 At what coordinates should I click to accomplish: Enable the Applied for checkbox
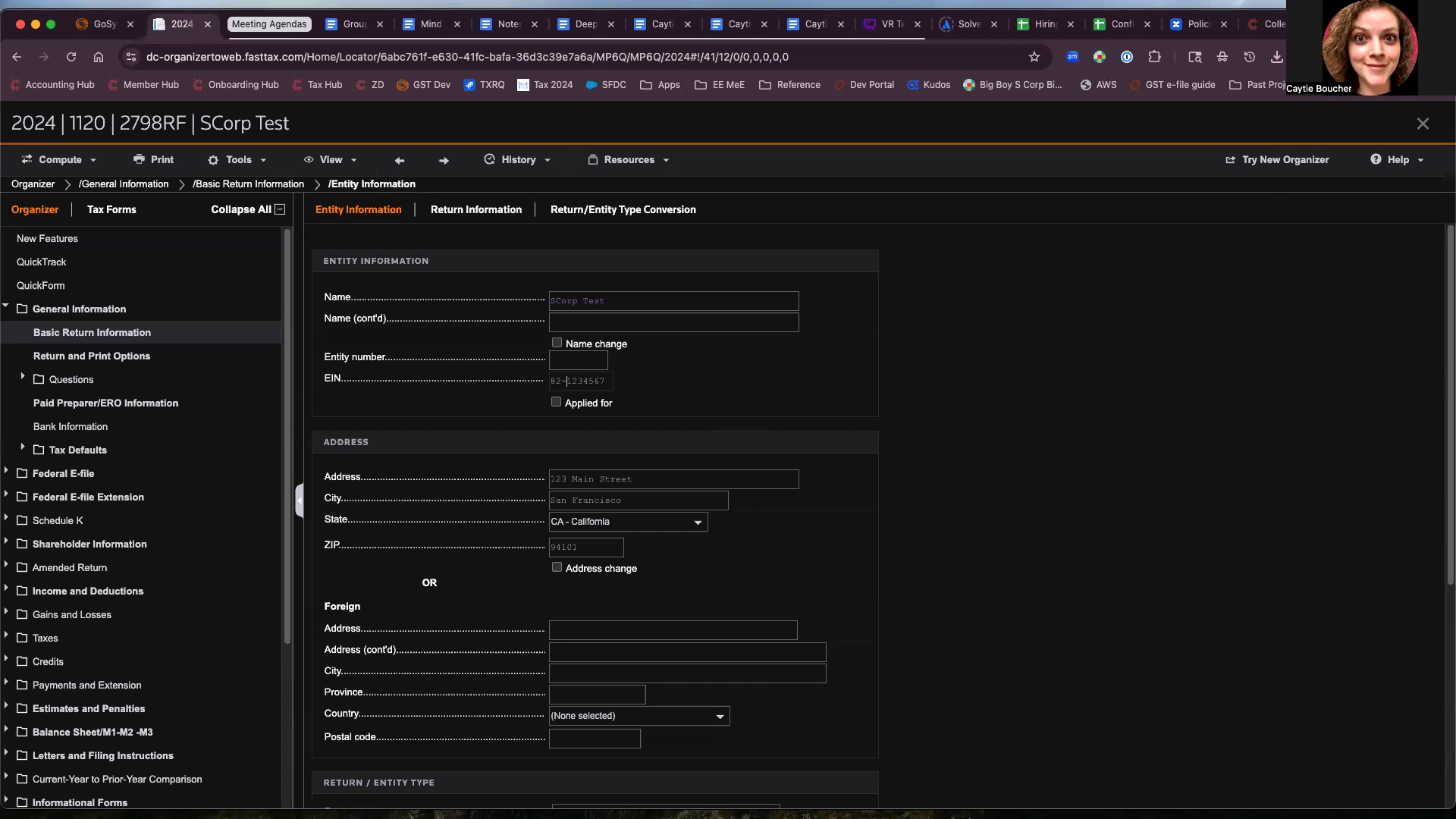click(x=556, y=402)
